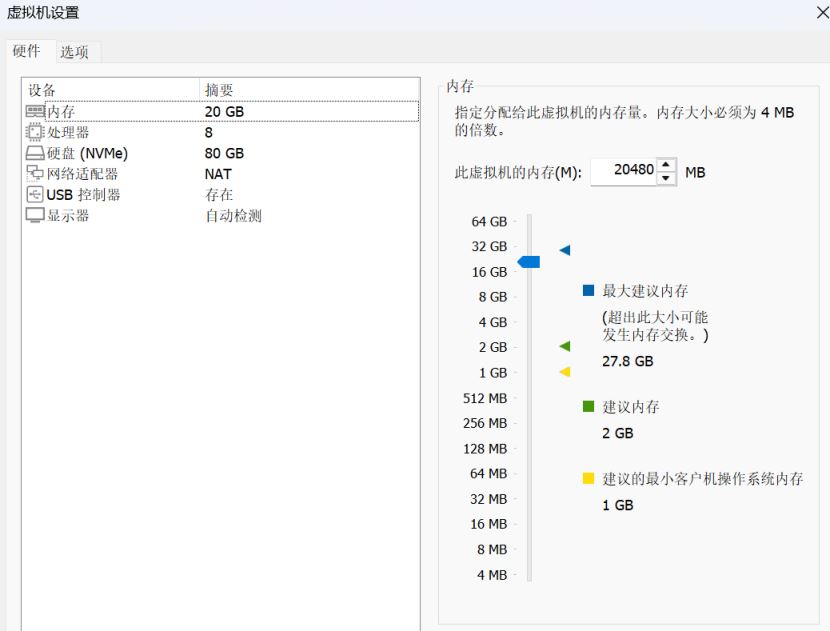Click the processor (处理器) chip icon
This screenshot has width=830, height=631.
coord(34,132)
